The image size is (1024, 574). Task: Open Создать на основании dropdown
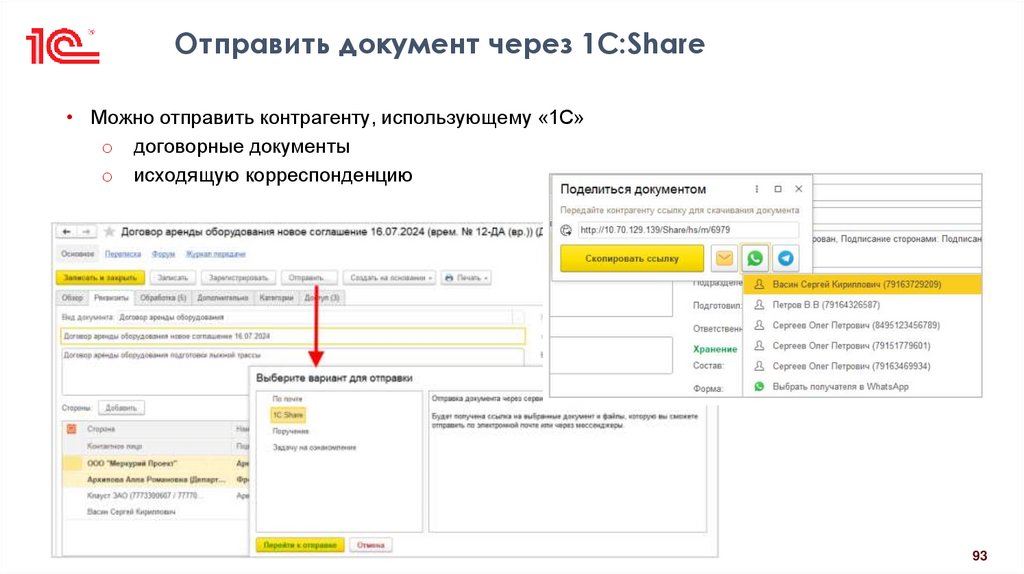(x=389, y=278)
